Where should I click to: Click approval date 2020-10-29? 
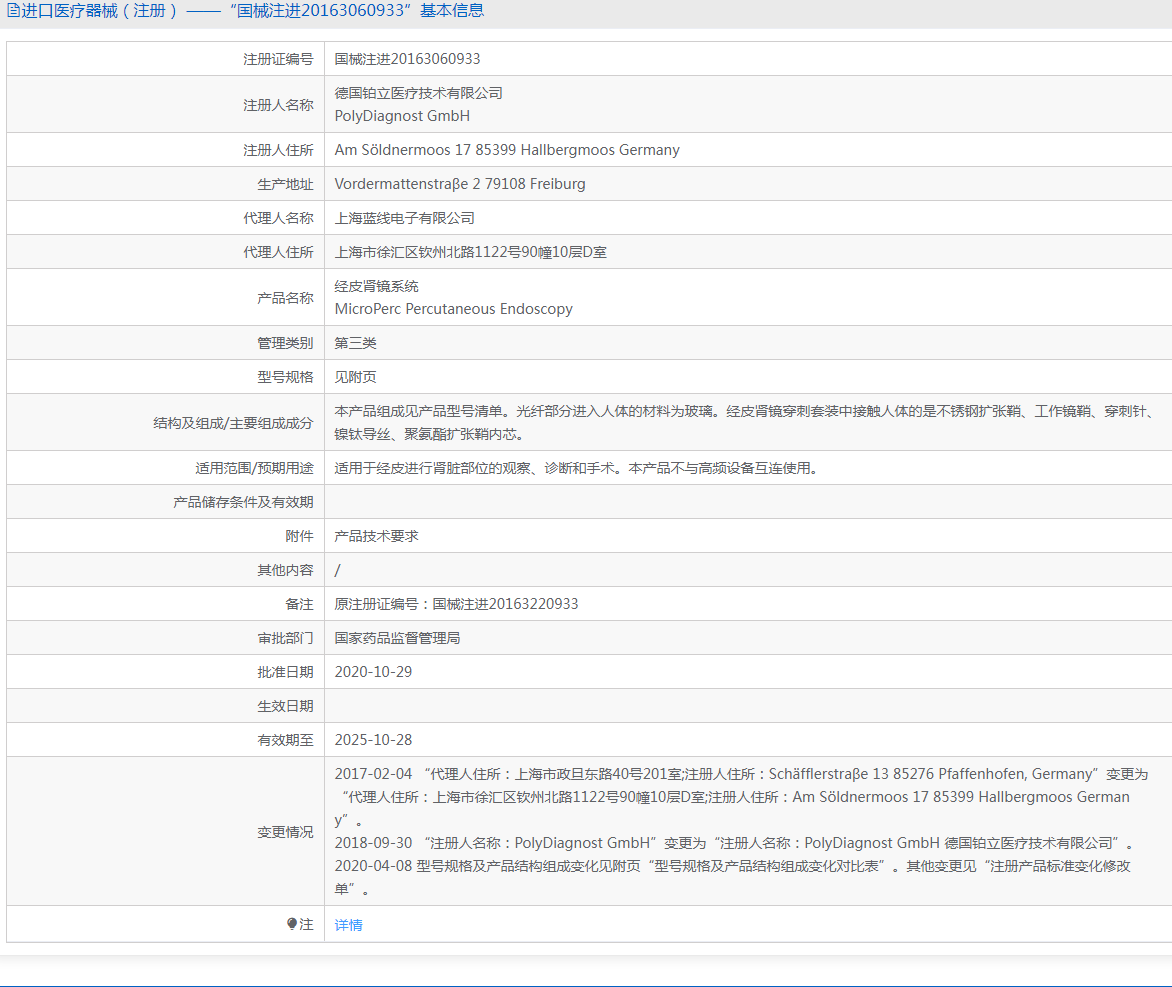(x=373, y=672)
